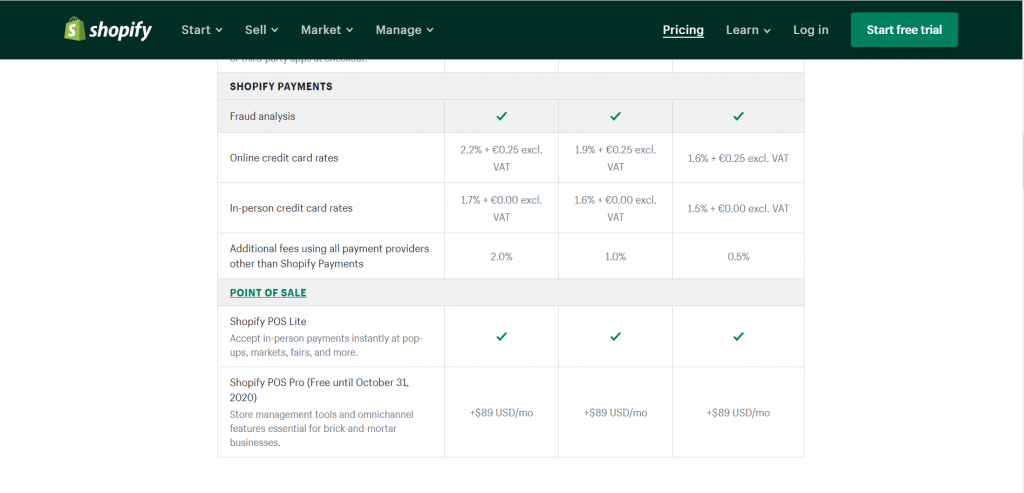Click the Start free trial button
This screenshot has height=493, width=1024.
click(x=904, y=30)
